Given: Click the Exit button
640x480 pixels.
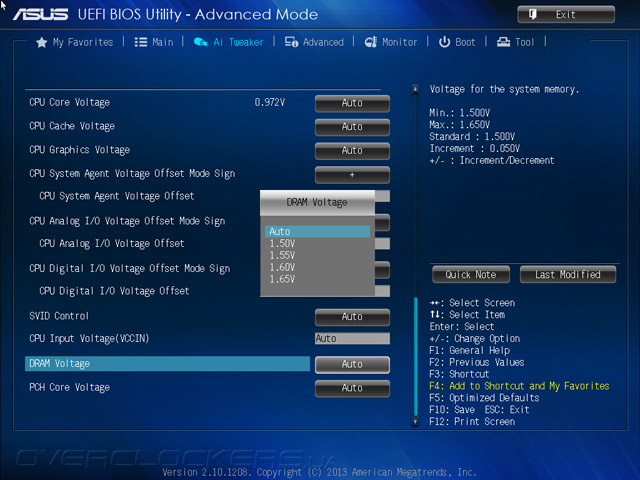Looking at the screenshot, I should (x=566, y=15).
